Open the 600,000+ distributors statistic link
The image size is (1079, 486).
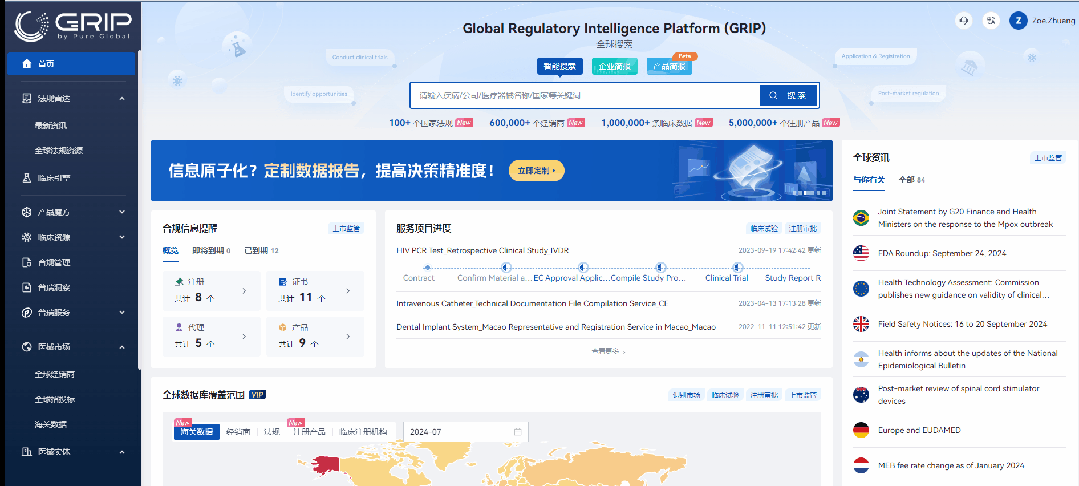[x=537, y=123]
